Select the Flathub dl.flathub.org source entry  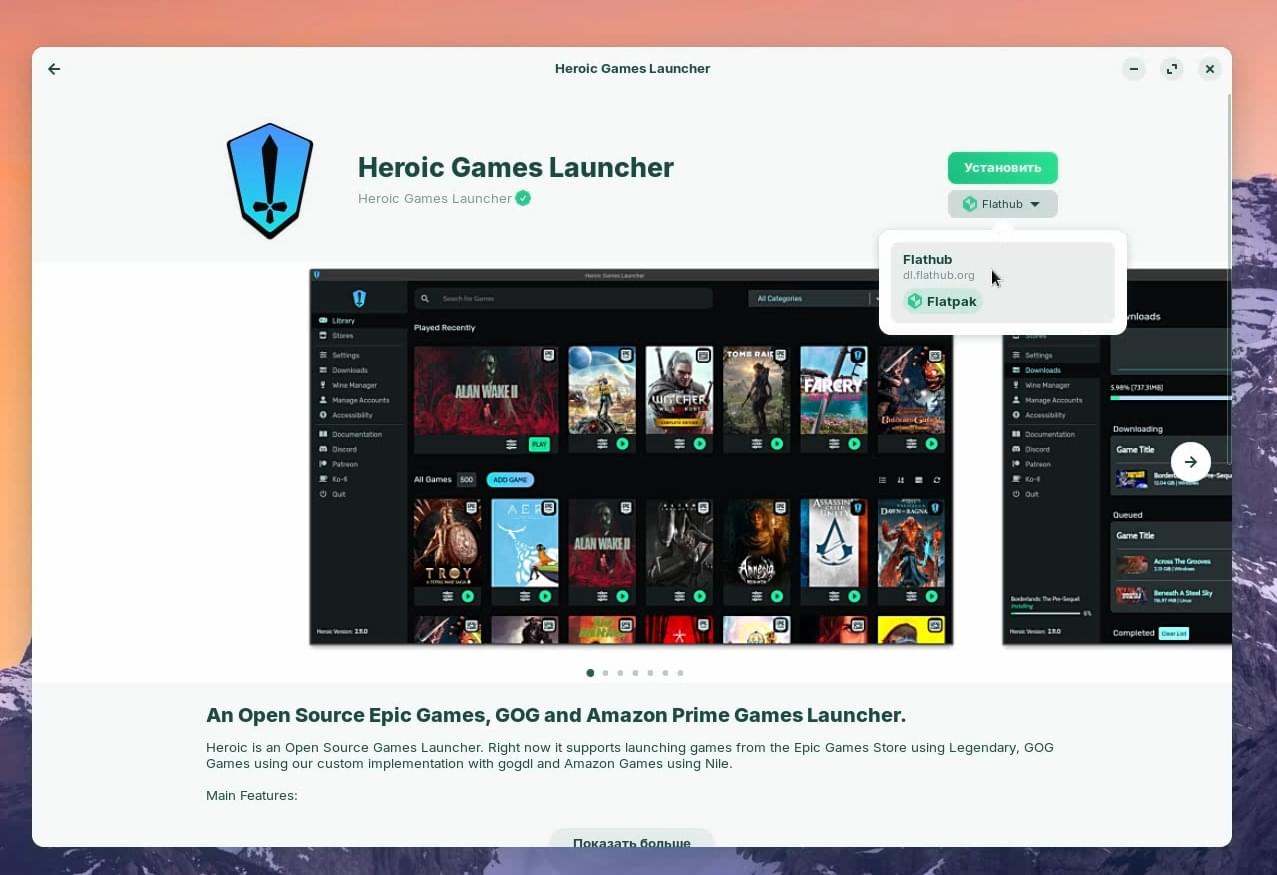tap(1002, 282)
